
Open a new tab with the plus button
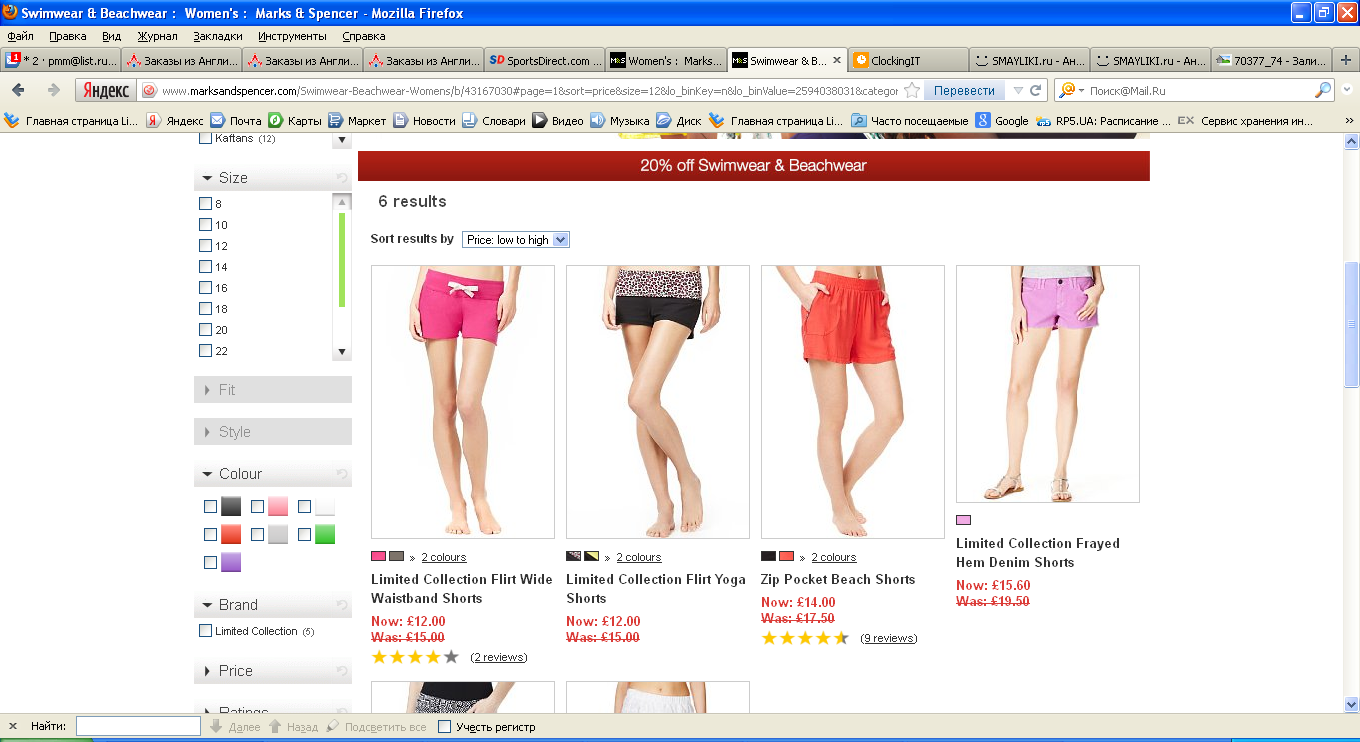point(1346,60)
